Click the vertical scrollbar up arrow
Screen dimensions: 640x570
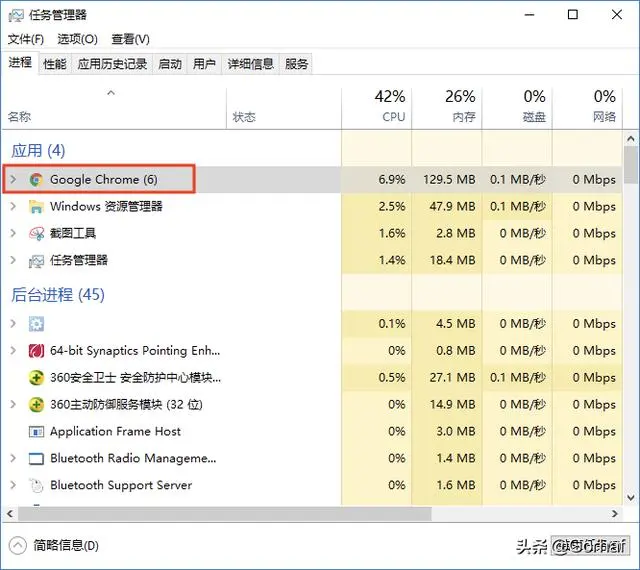(631, 139)
